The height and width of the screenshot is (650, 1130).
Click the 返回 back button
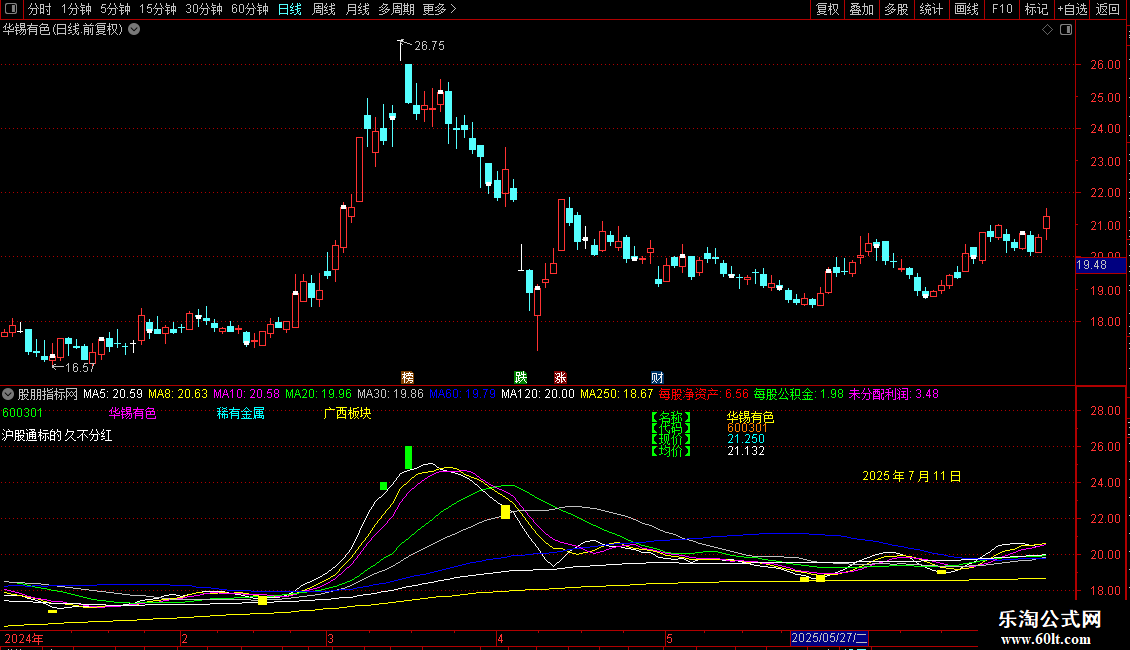click(1108, 9)
